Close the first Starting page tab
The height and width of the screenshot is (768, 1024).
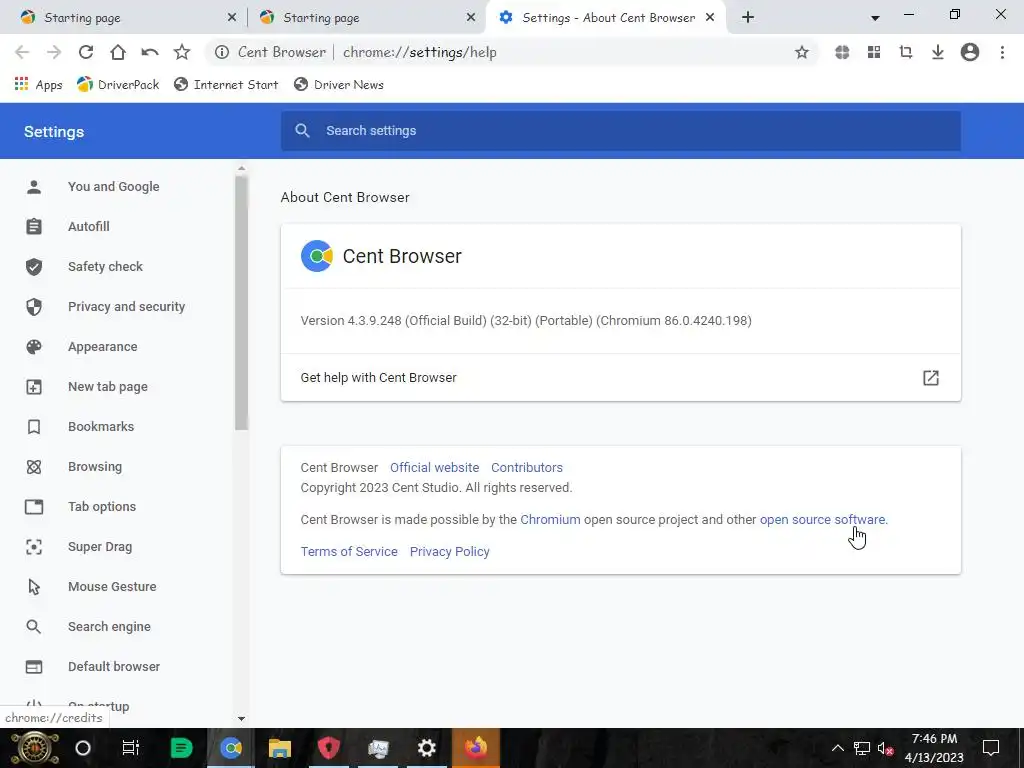point(232,18)
